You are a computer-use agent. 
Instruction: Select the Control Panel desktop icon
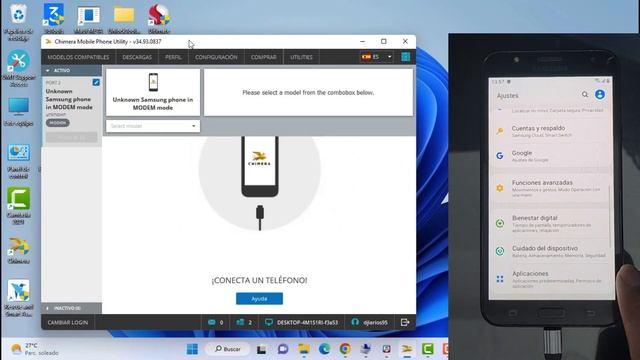(18, 161)
